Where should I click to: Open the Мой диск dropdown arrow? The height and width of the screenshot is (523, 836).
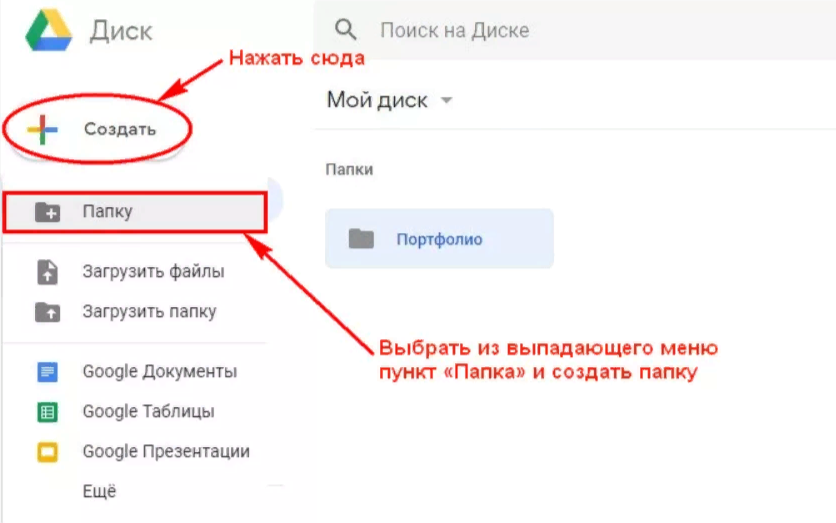pos(447,100)
